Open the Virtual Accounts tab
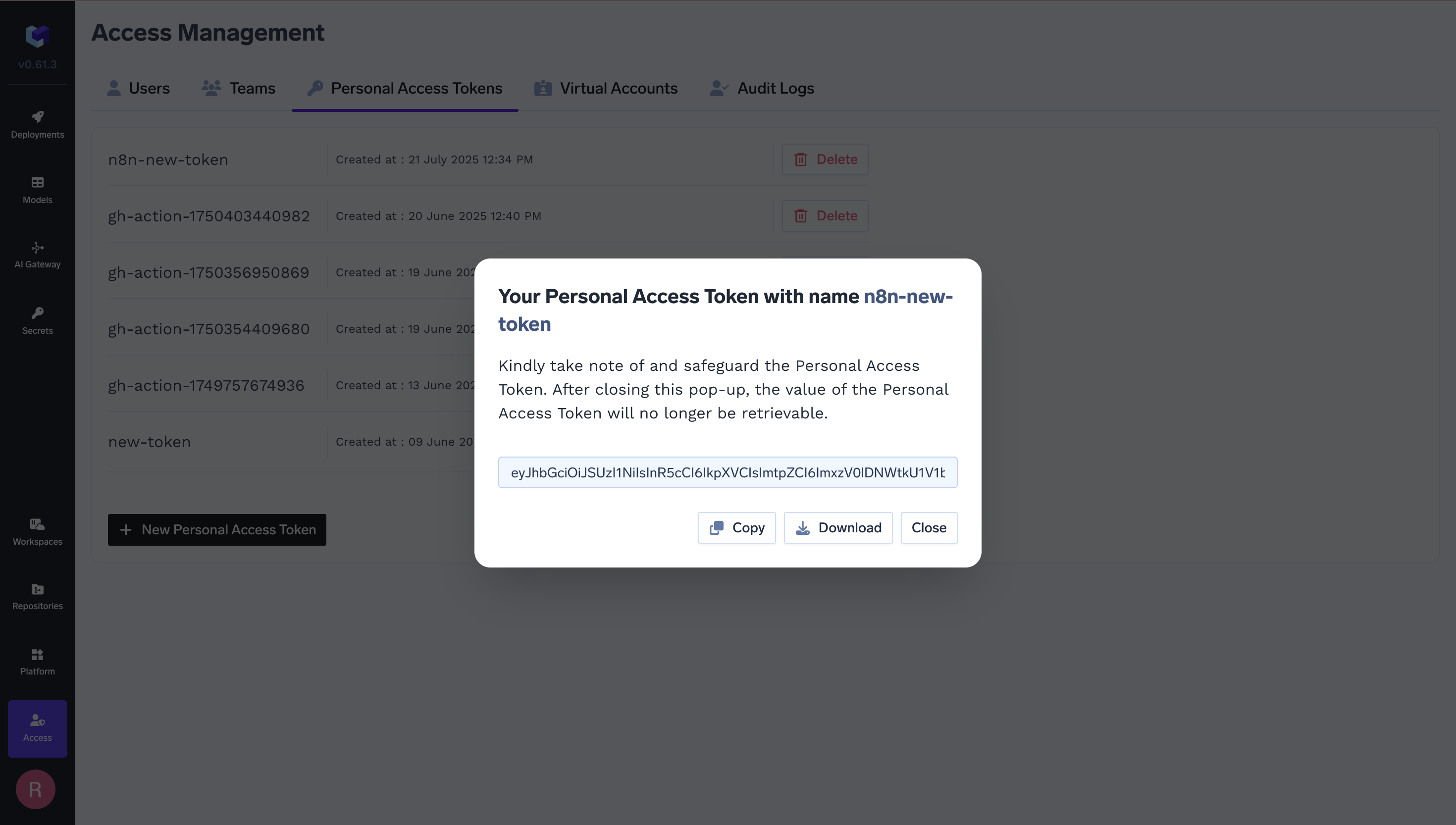This screenshot has width=1456, height=825. pyautogui.click(x=606, y=88)
